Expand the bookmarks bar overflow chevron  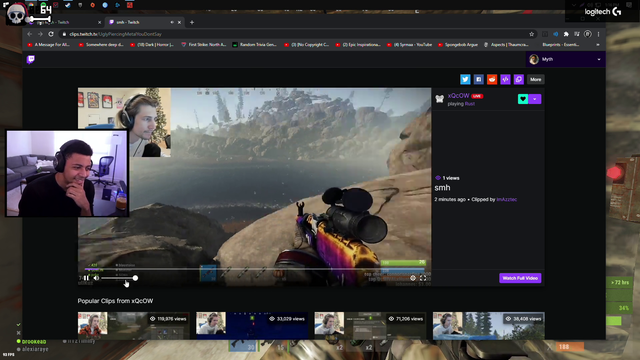click(598, 45)
